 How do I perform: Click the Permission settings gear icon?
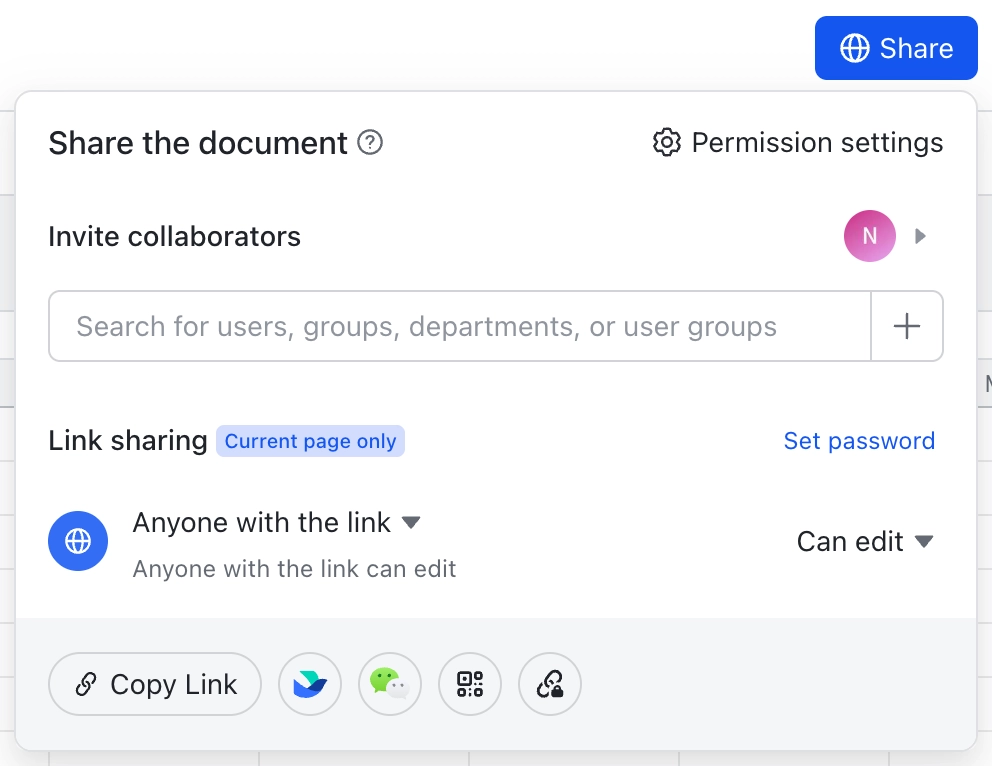coord(667,142)
